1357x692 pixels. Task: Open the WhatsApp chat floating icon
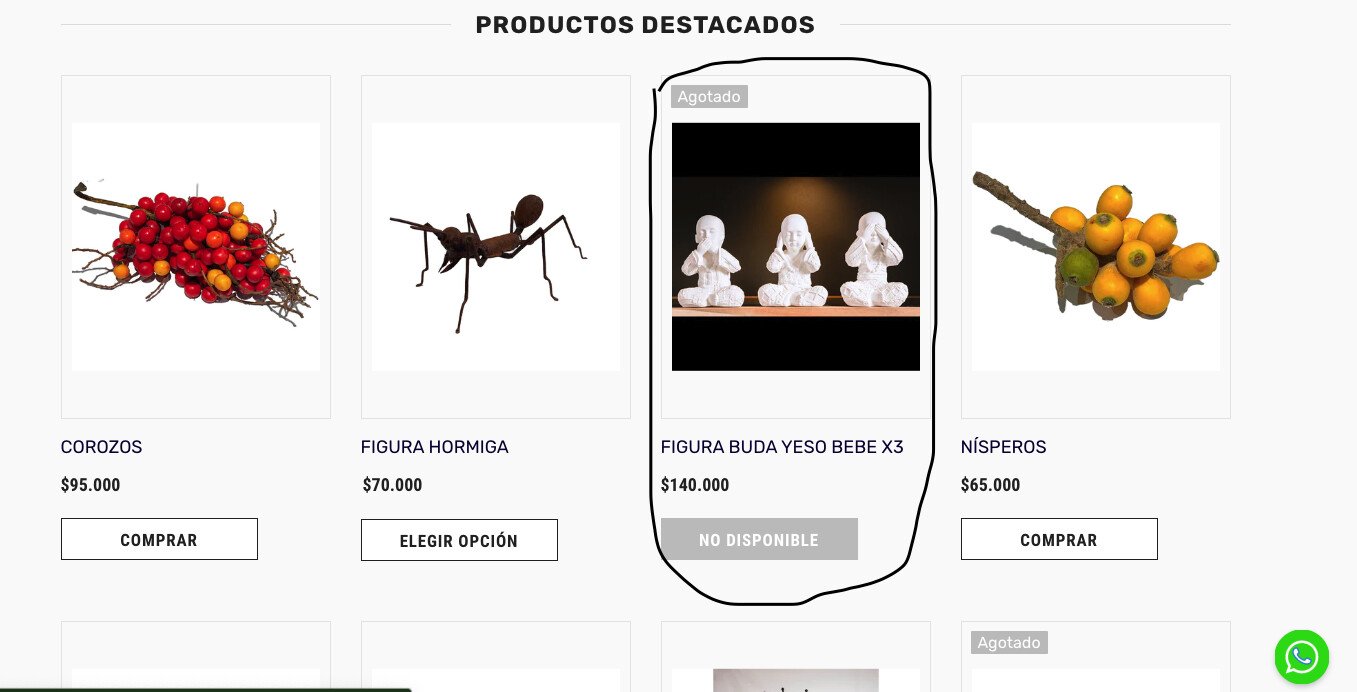pyautogui.click(x=1301, y=657)
